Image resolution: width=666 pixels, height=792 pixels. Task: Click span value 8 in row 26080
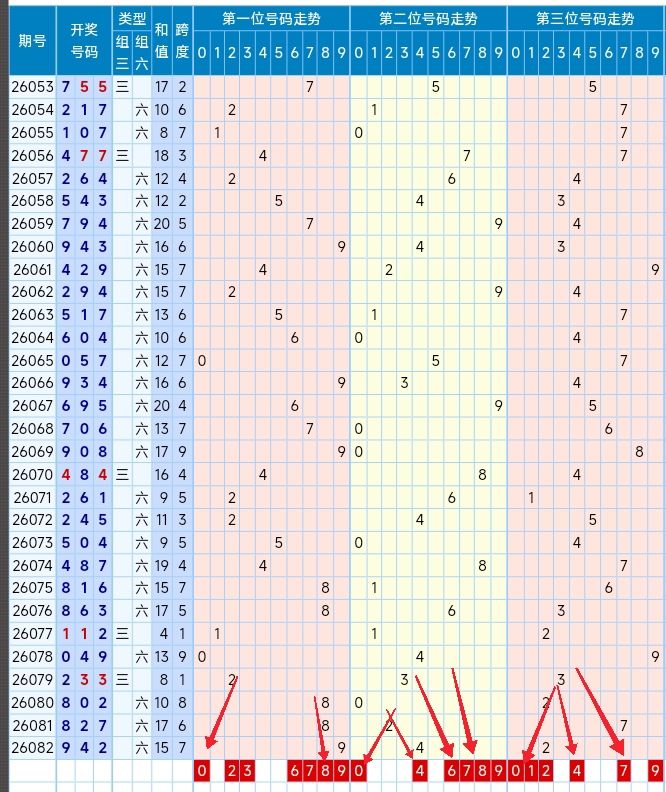point(182,703)
